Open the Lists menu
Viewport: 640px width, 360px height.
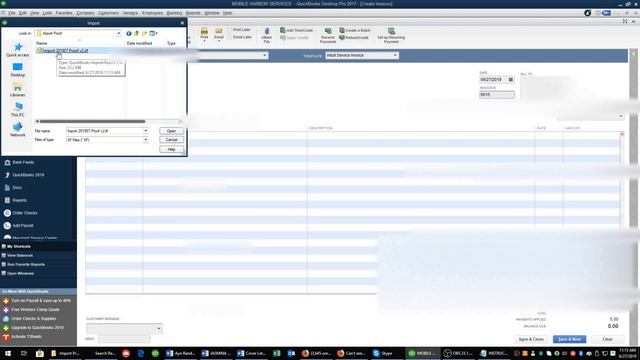[47, 13]
